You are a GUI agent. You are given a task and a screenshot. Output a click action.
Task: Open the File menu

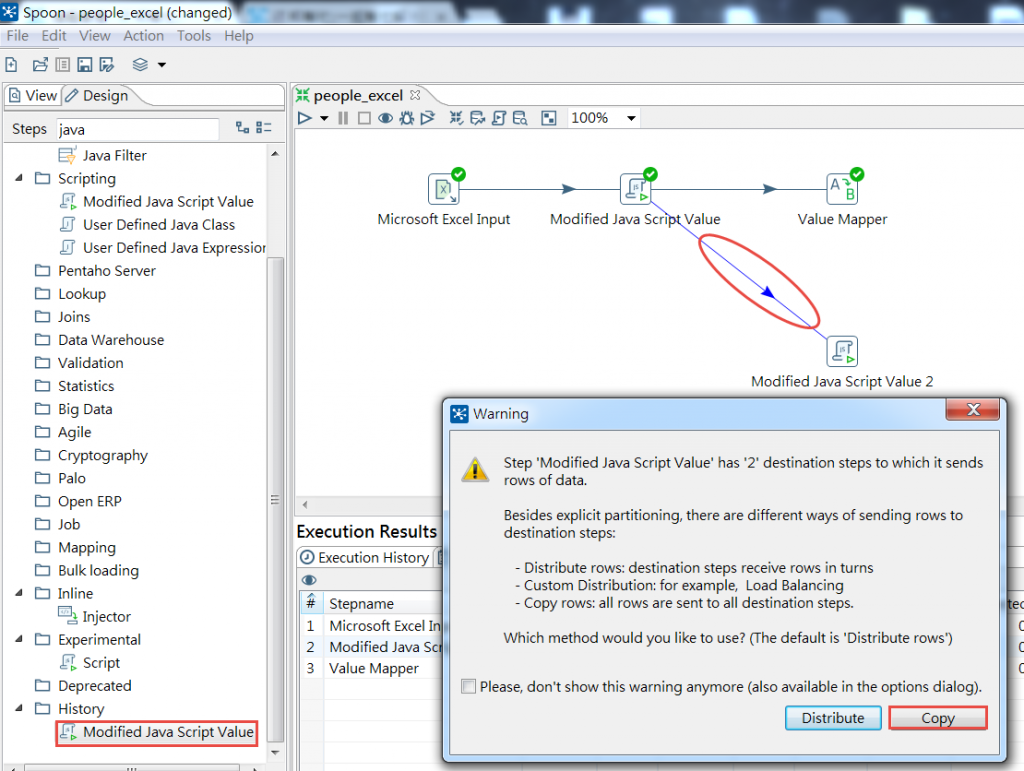(18, 35)
